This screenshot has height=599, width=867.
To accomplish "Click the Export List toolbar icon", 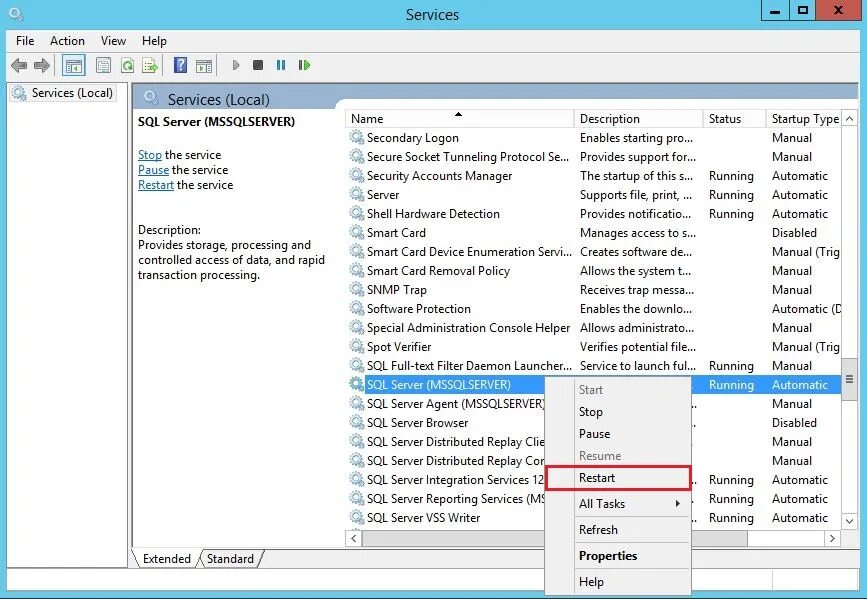I will pyautogui.click(x=150, y=66).
